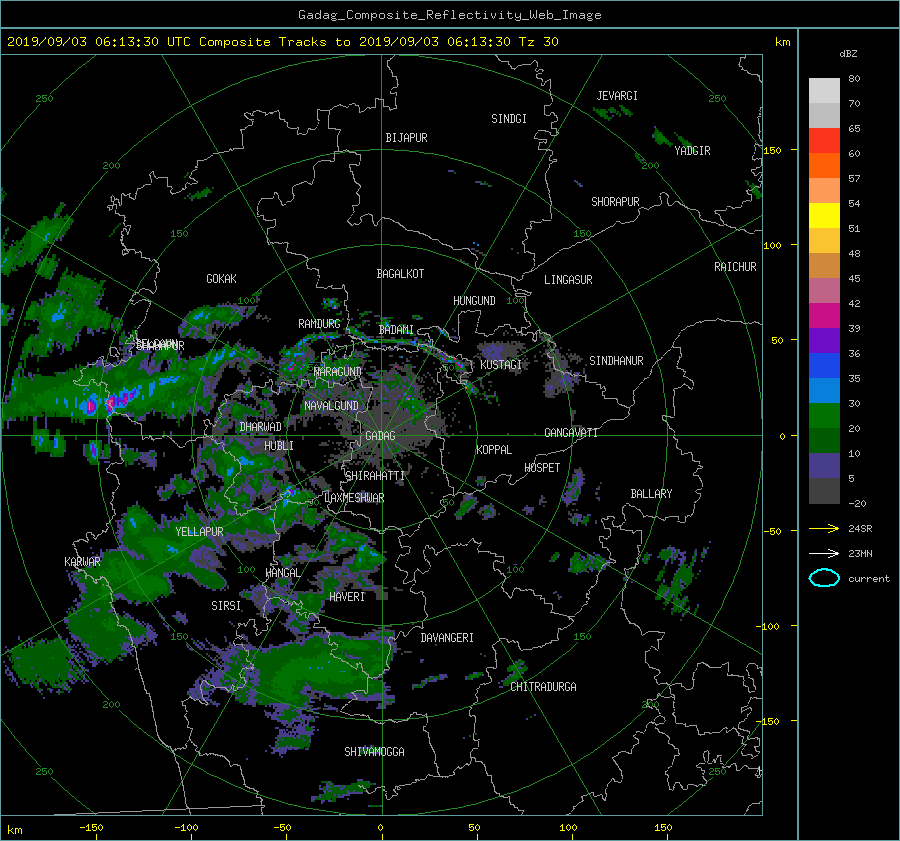The height and width of the screenshot is (841, 900).
Task: Click the BIJAPUR city label
Action: point(406,138)
